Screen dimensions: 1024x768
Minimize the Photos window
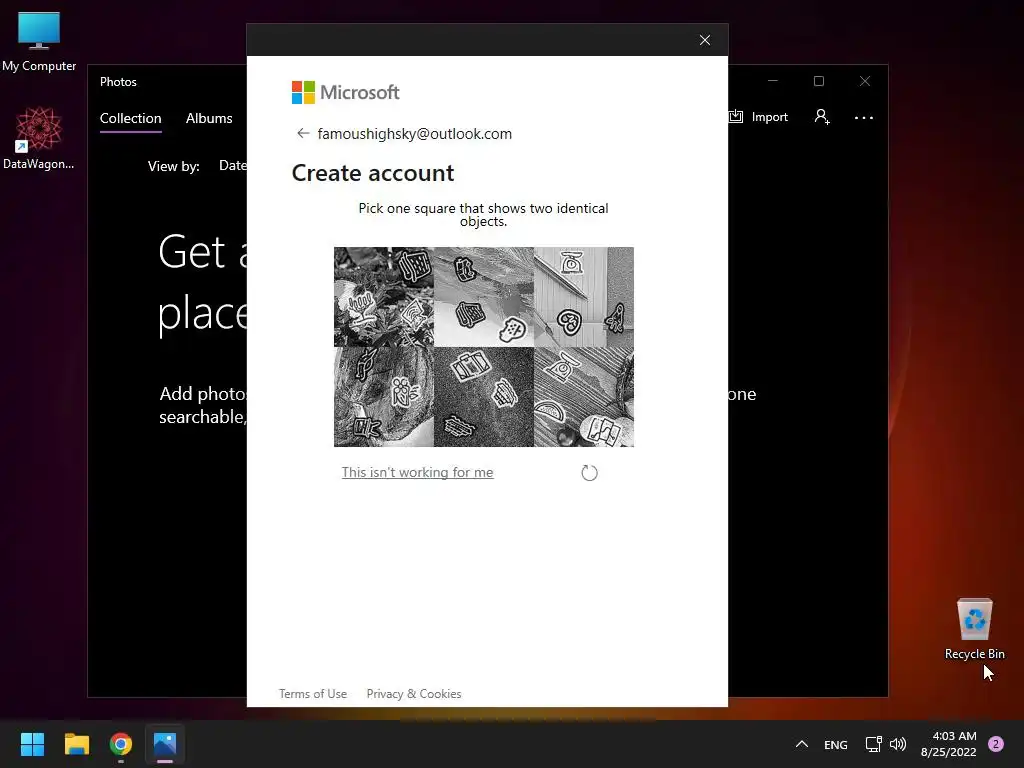(x=773, y=81)
